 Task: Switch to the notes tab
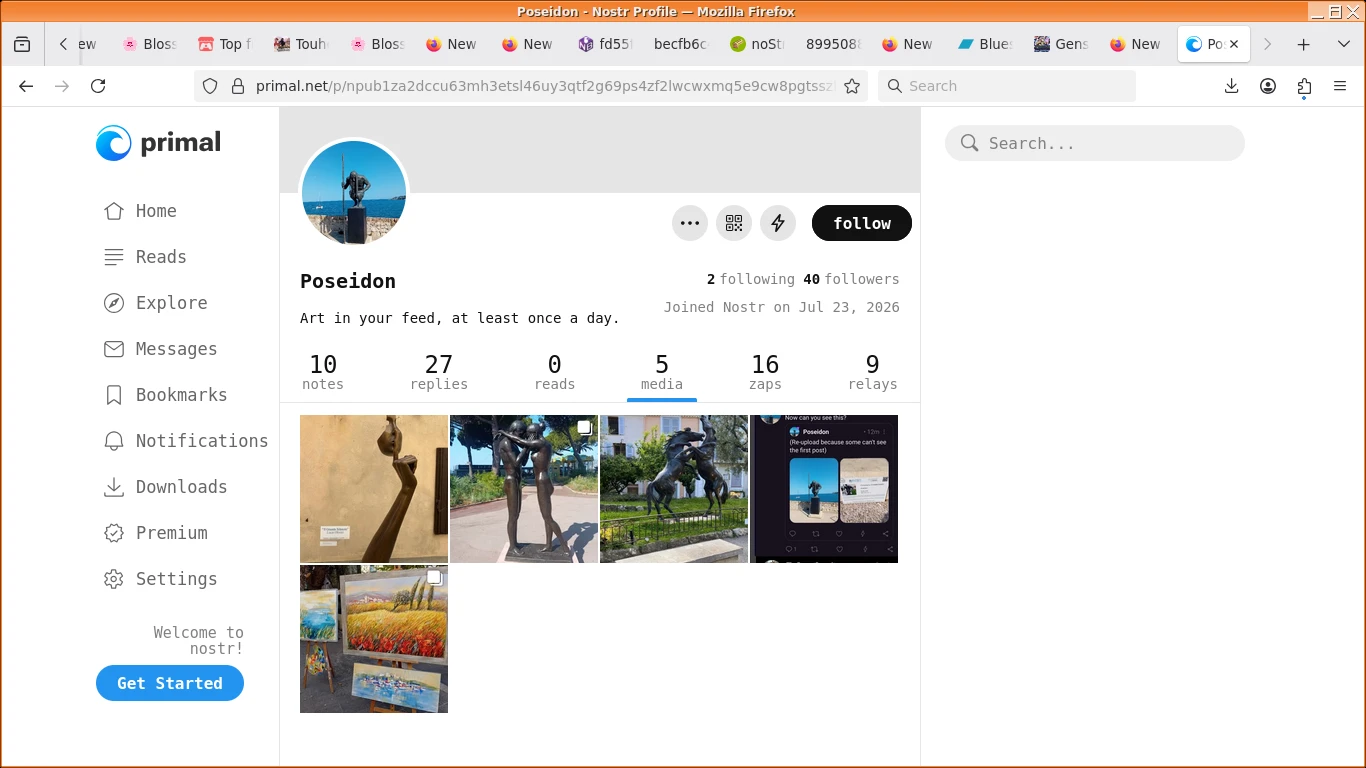pyautogui.click(x=323, y=372)
